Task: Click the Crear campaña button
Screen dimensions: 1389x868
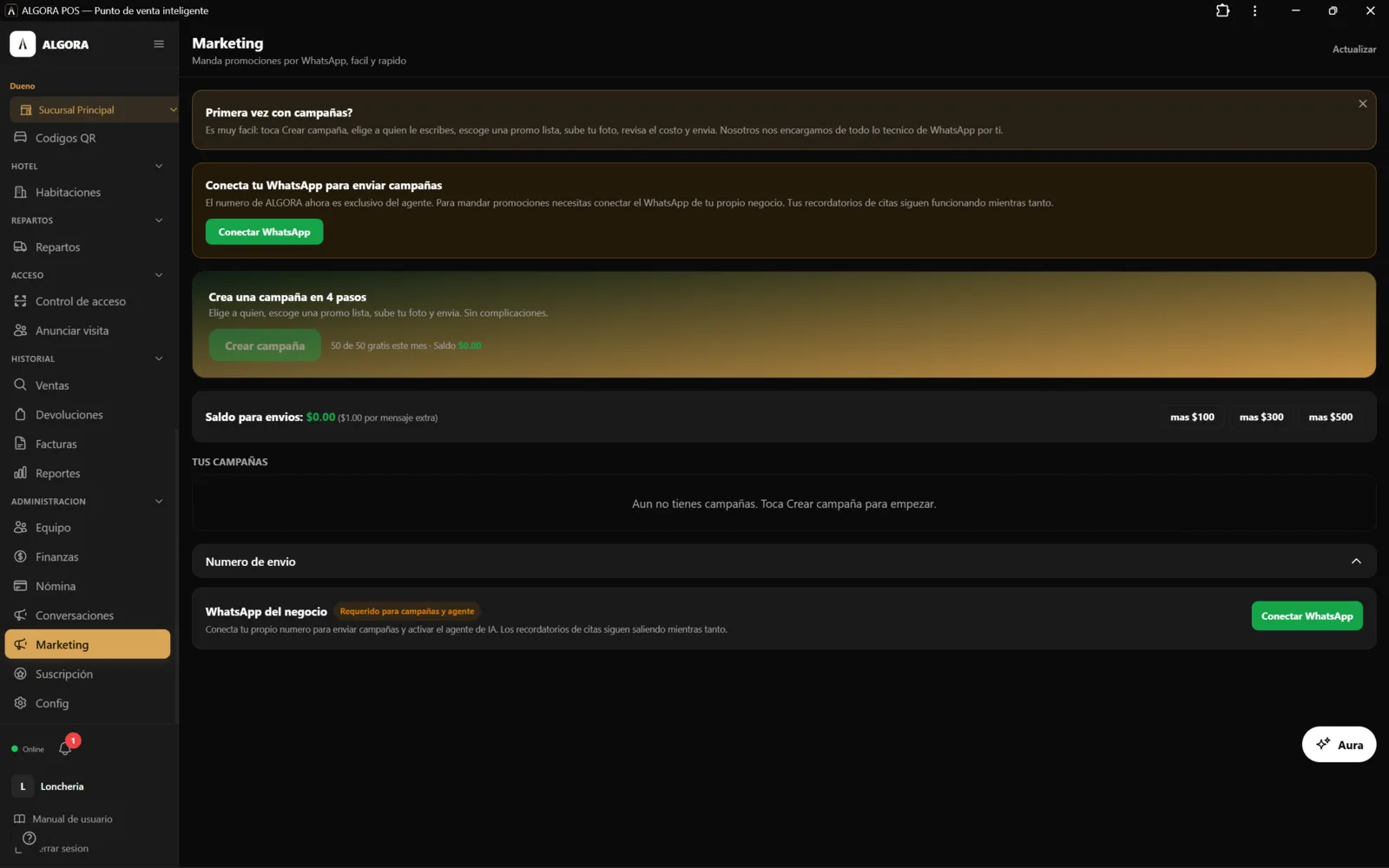Action: coord(265,345)
